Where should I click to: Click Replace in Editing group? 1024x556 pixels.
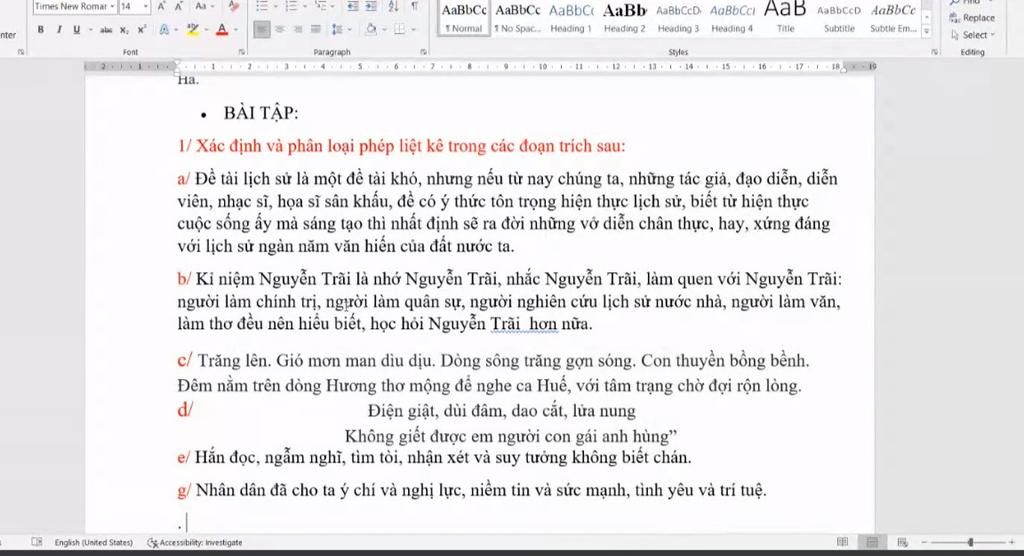(972, 18)
